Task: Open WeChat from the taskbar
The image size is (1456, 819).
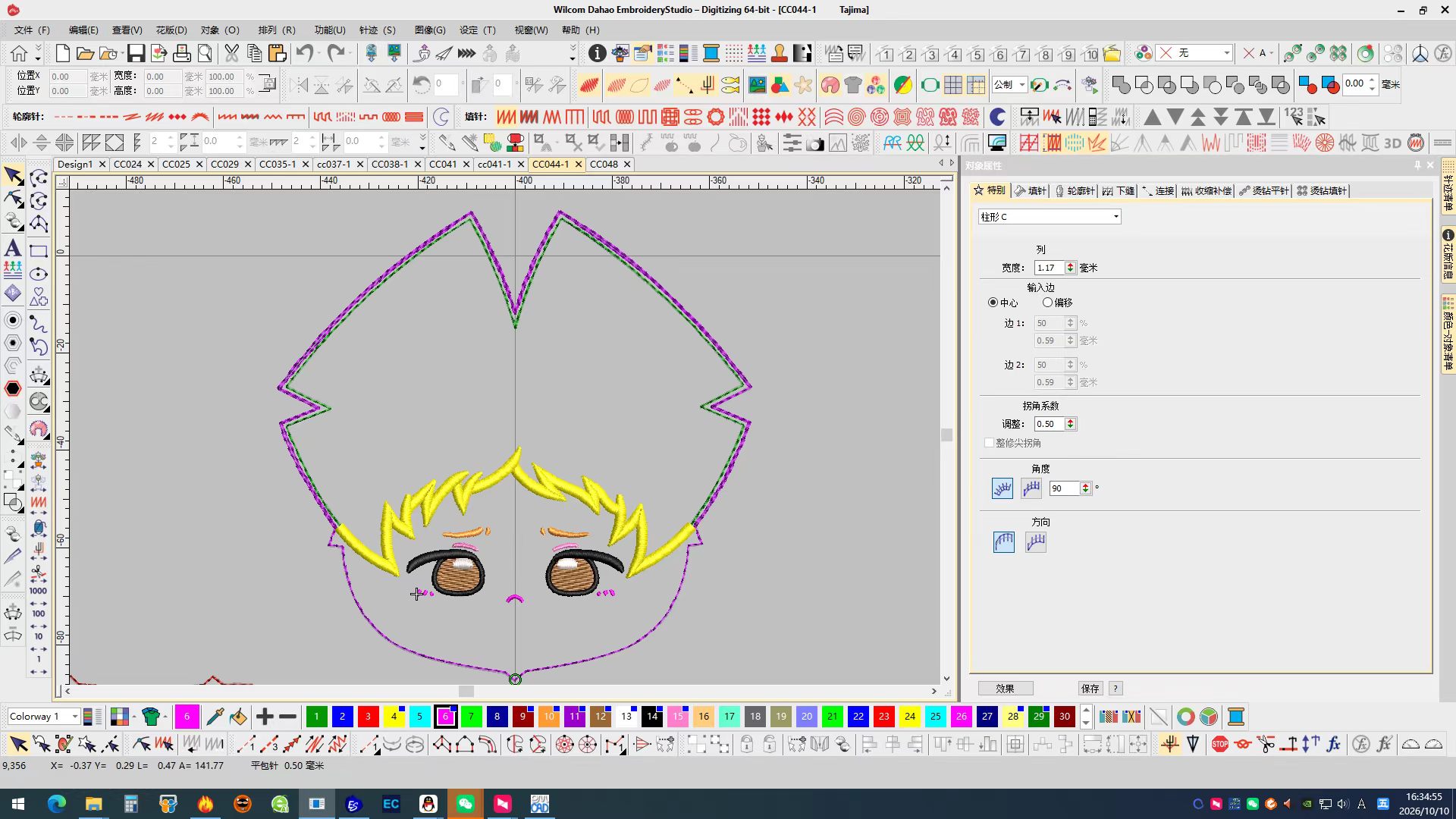Action: 466,804
